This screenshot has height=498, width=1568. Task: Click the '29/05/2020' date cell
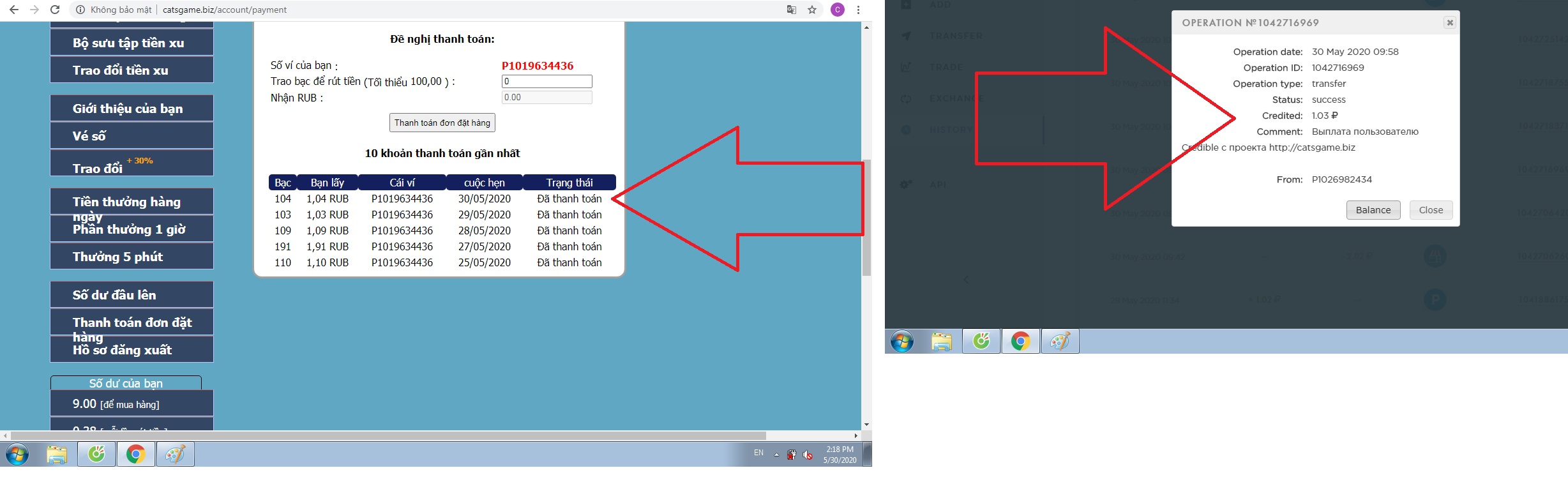coord(485,215)
